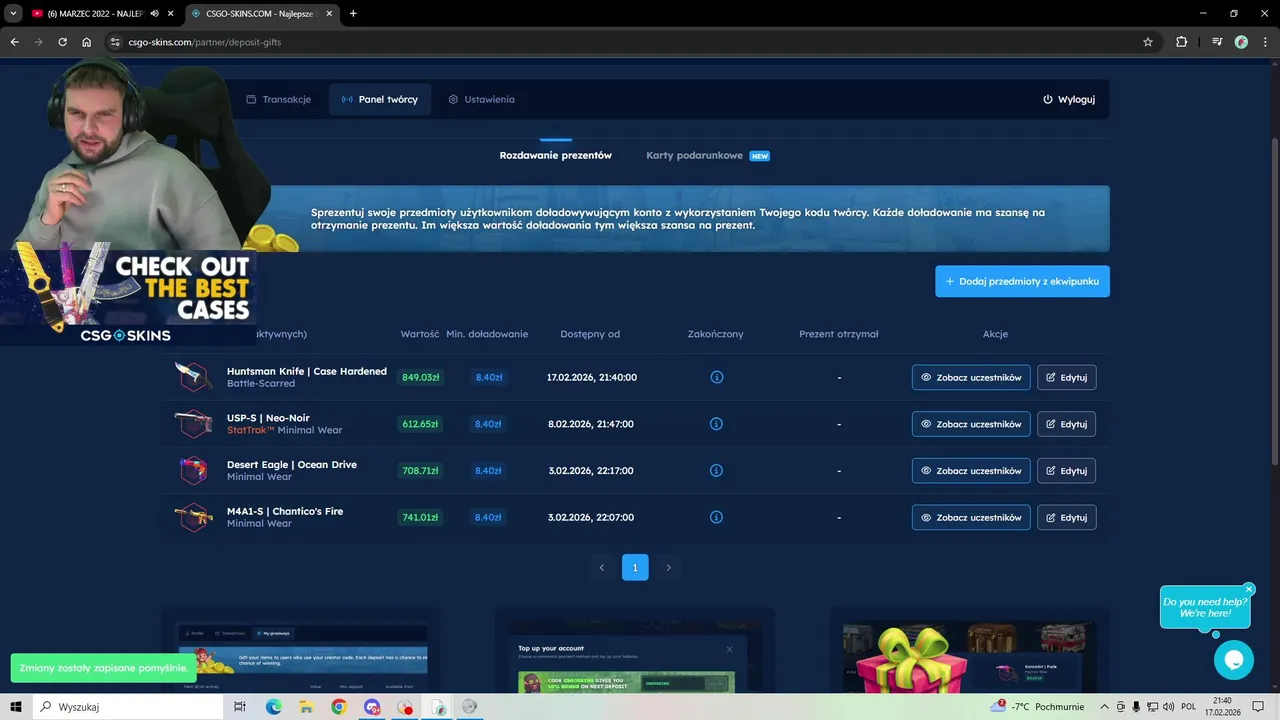Switch to Rozdawanie prezentów sub-tab
The image size is (1280, 720).
tap(556, 155)
